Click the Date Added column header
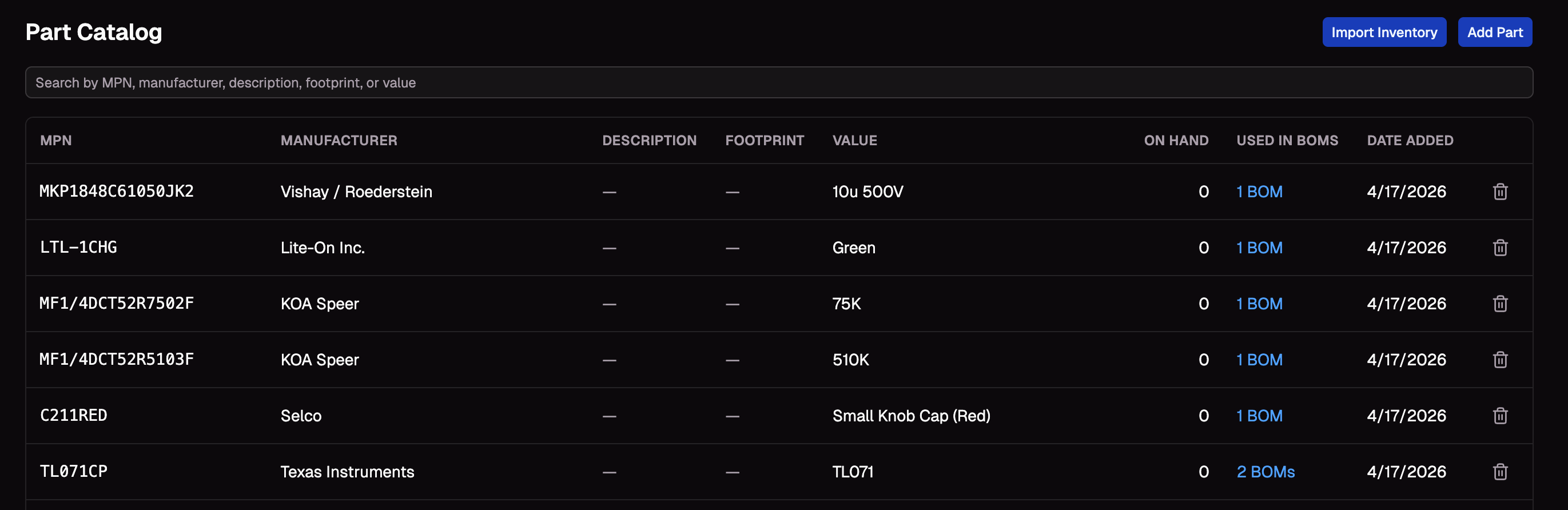1568x510 pixels. coord(1410,140)
